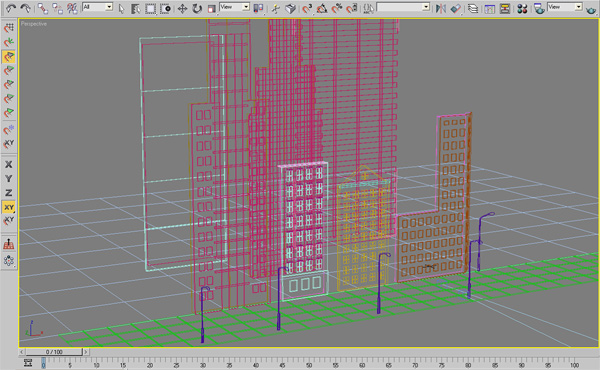600x370 pixels.
Task: Toggle Snap to Pivot icon
Action: tap(9, 42)
